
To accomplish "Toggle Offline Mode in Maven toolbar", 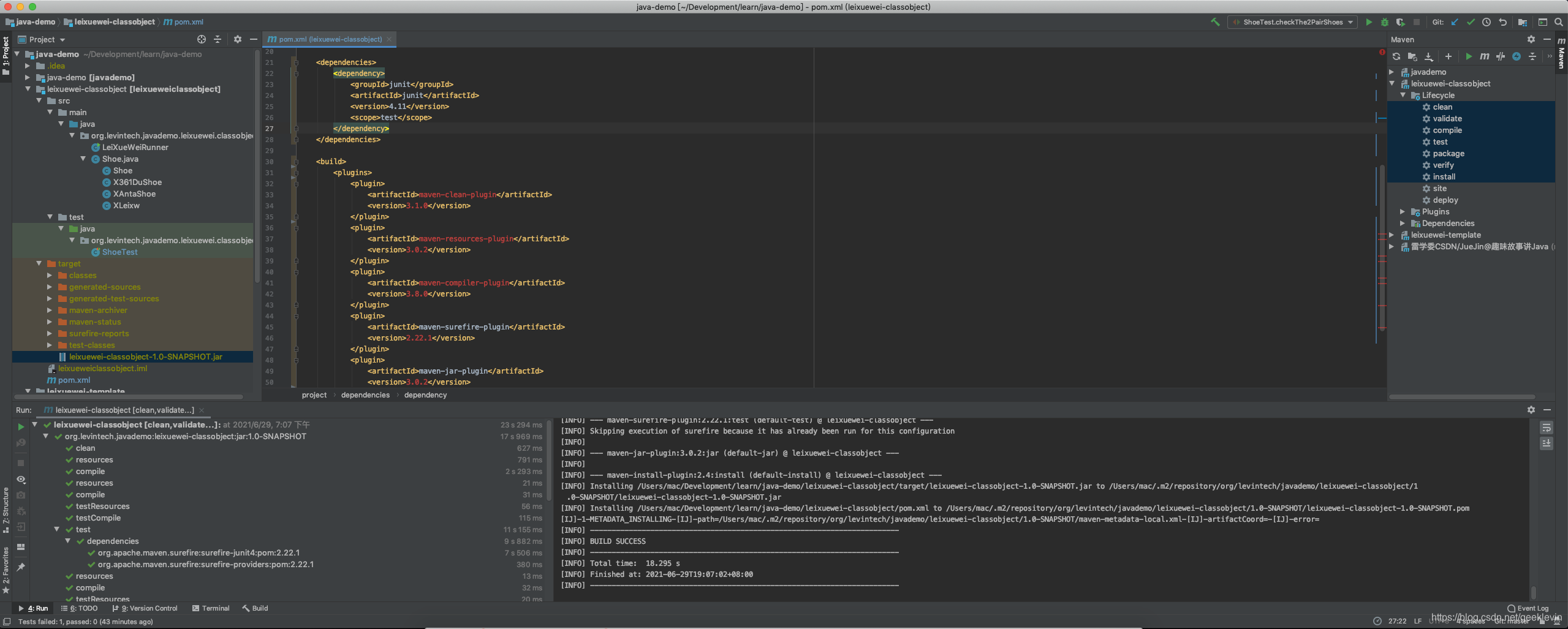I will 1501,56.
